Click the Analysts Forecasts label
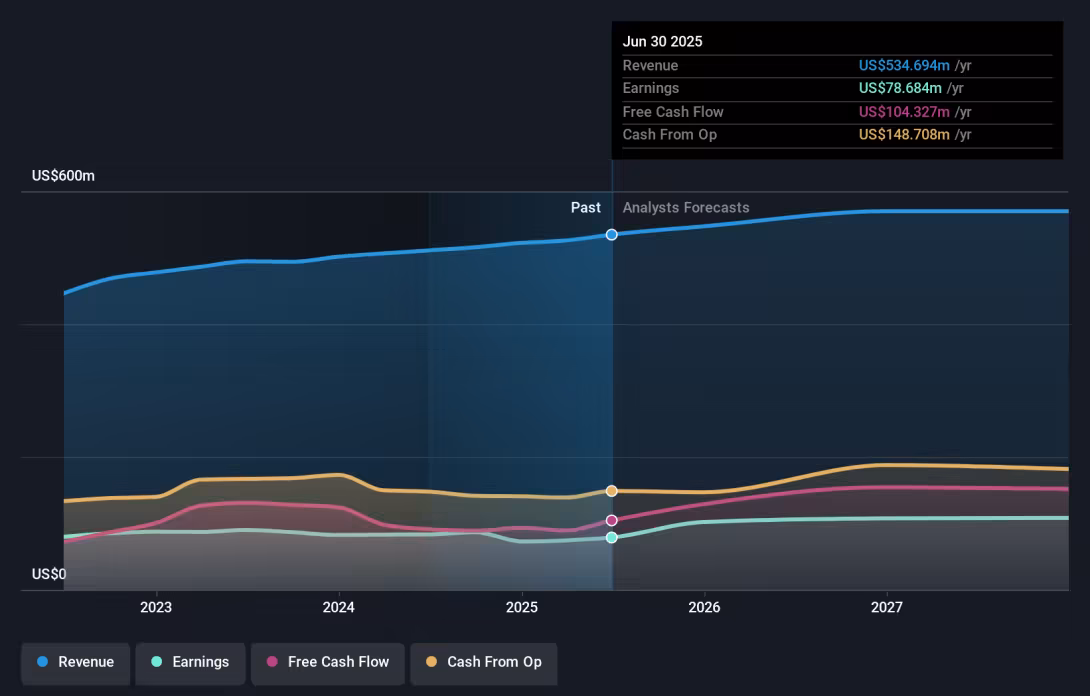The width and height of the screenshot is (1090, 696). click(x=686, y=208)
